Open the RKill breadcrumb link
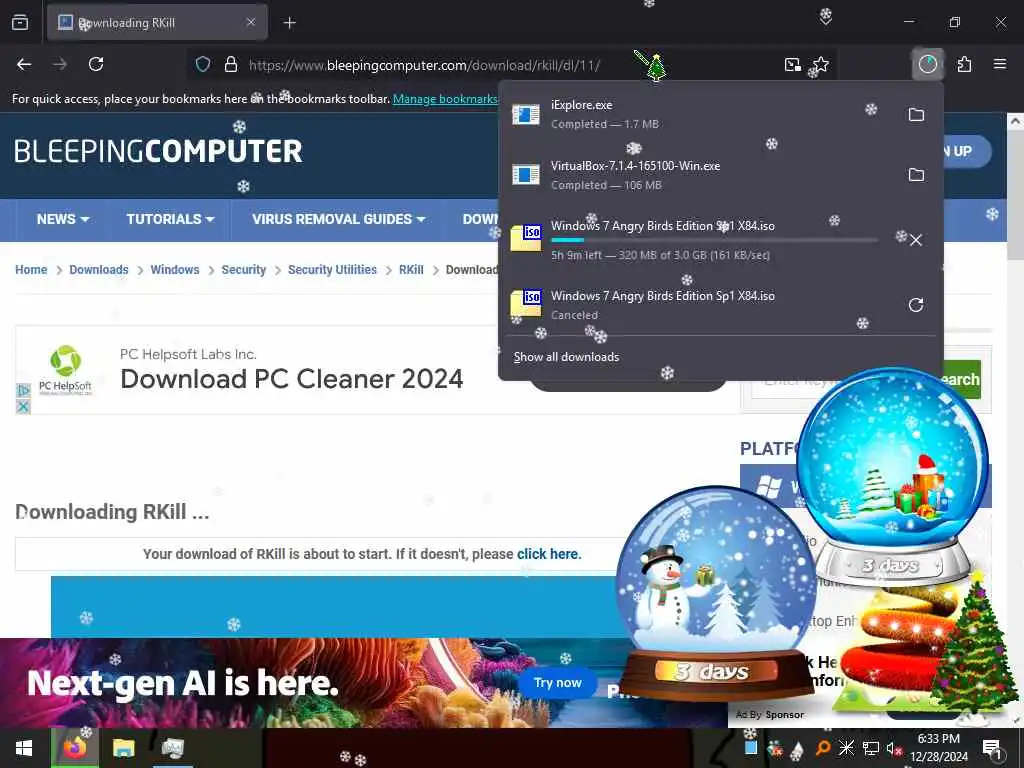This screenshot has width=1024, height=768. click(x=411, y=270)
